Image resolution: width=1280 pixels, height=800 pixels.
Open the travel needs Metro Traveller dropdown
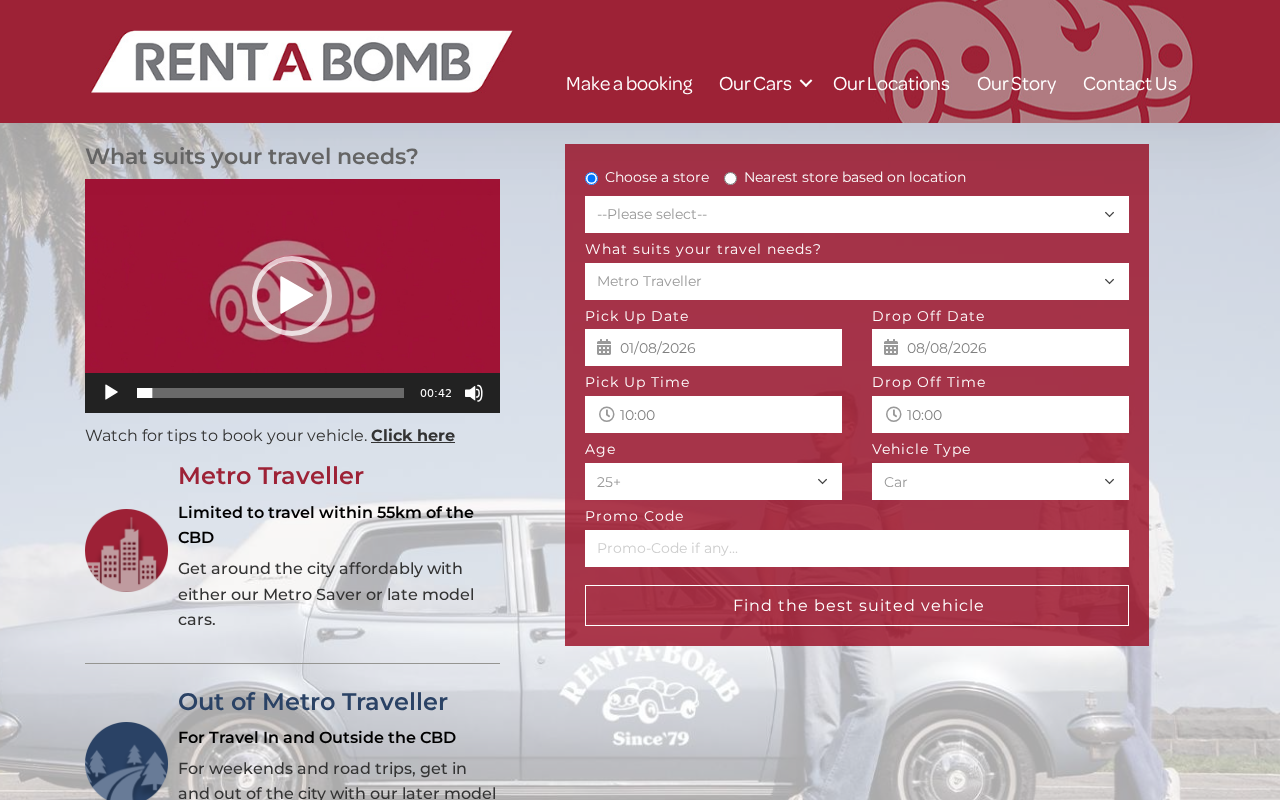point(857,281)
